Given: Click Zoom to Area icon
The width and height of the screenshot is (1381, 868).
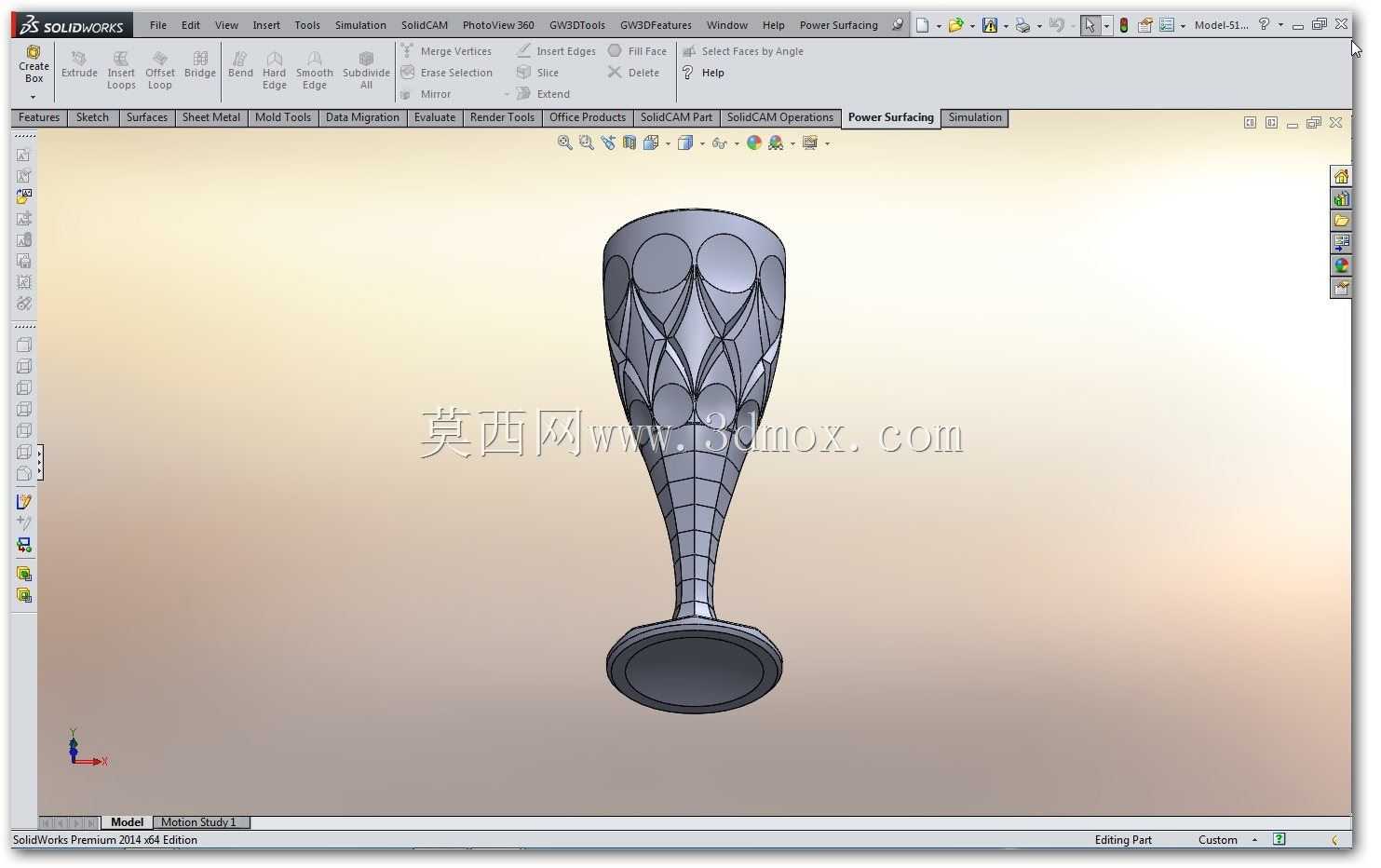Looking at the screenshot, I should [586, 142].
